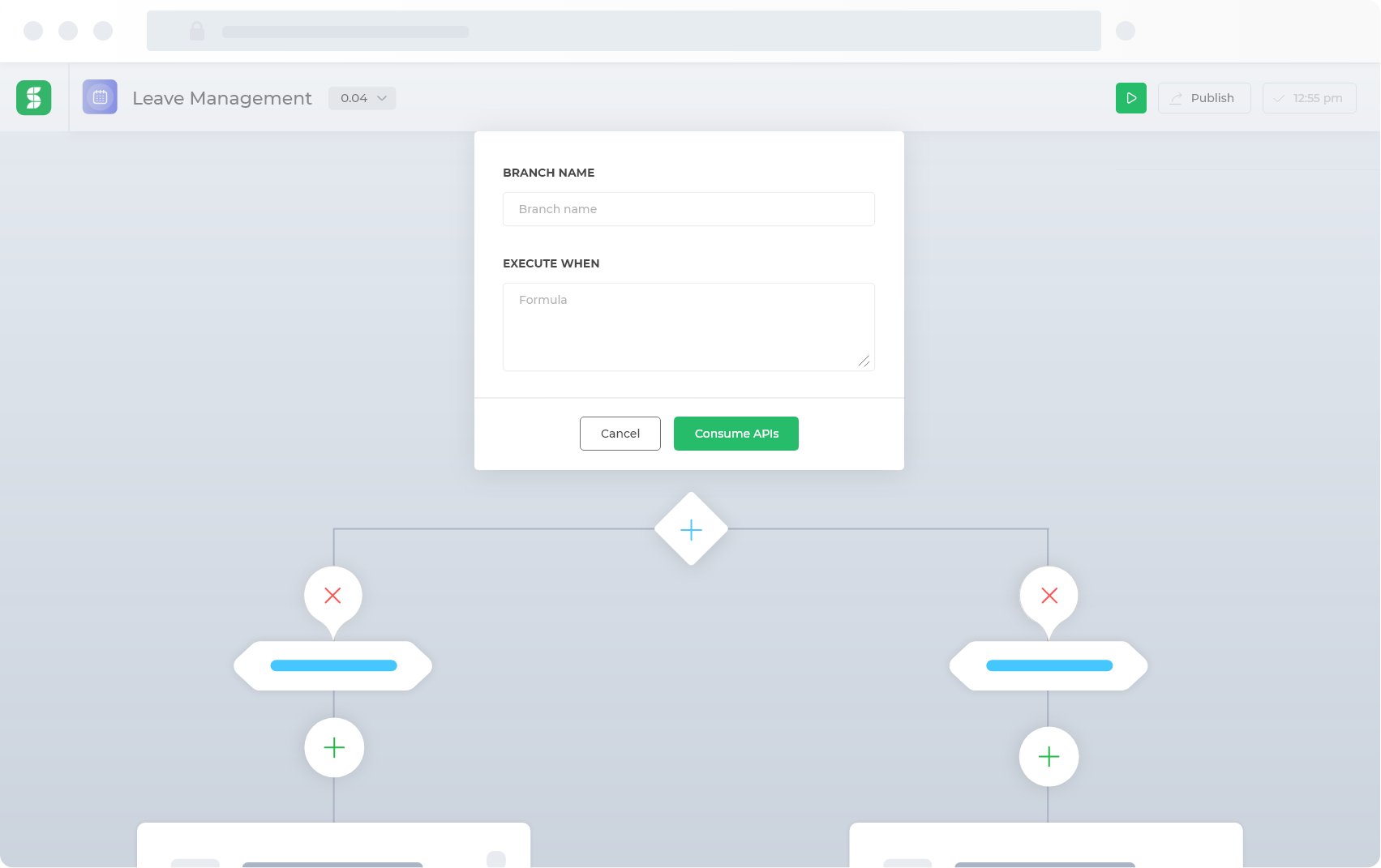Click the Publish button
This screenshot has width=1381, height=868.
pos(1204,98)
